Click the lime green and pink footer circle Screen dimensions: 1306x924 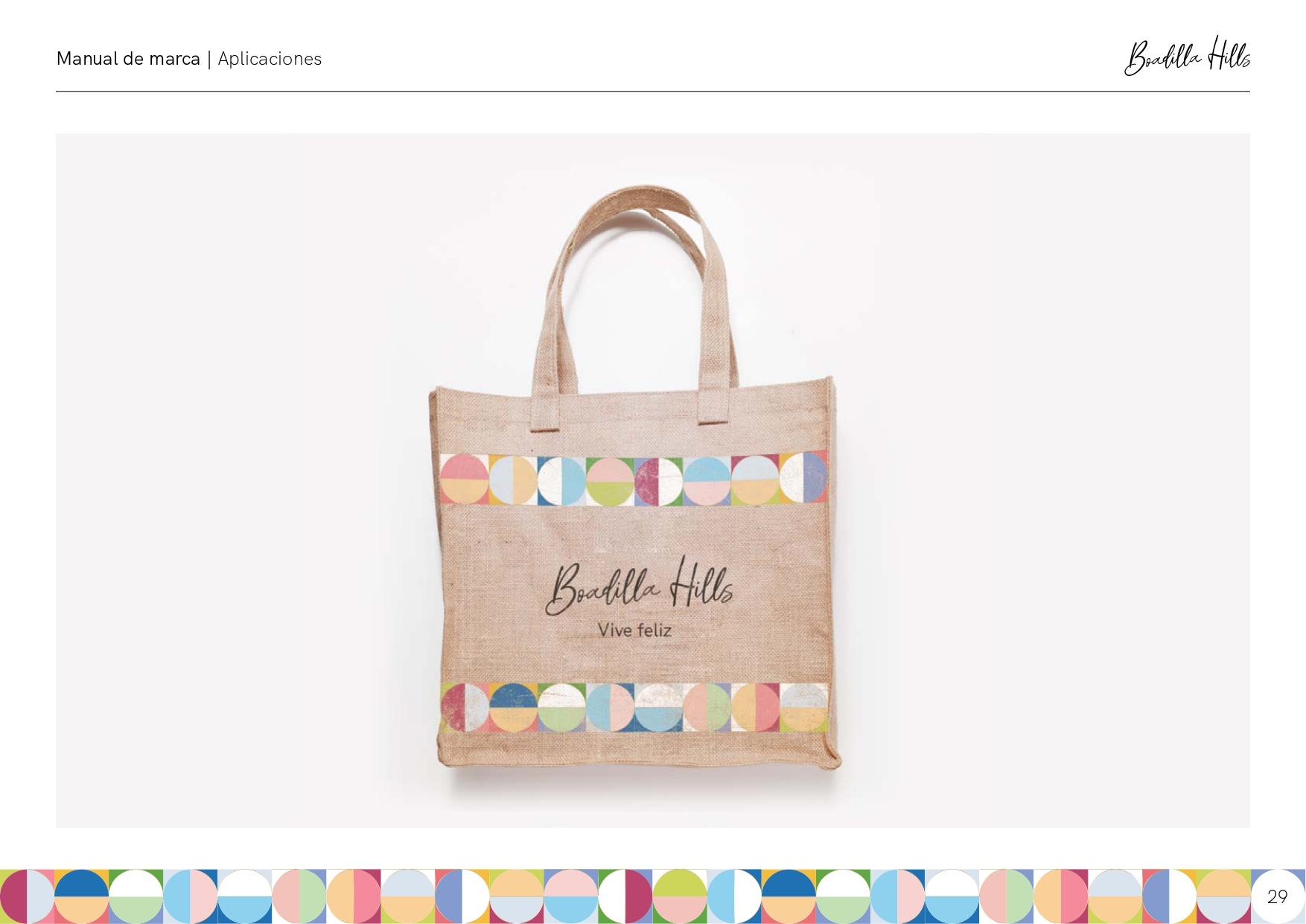[680, 896]
